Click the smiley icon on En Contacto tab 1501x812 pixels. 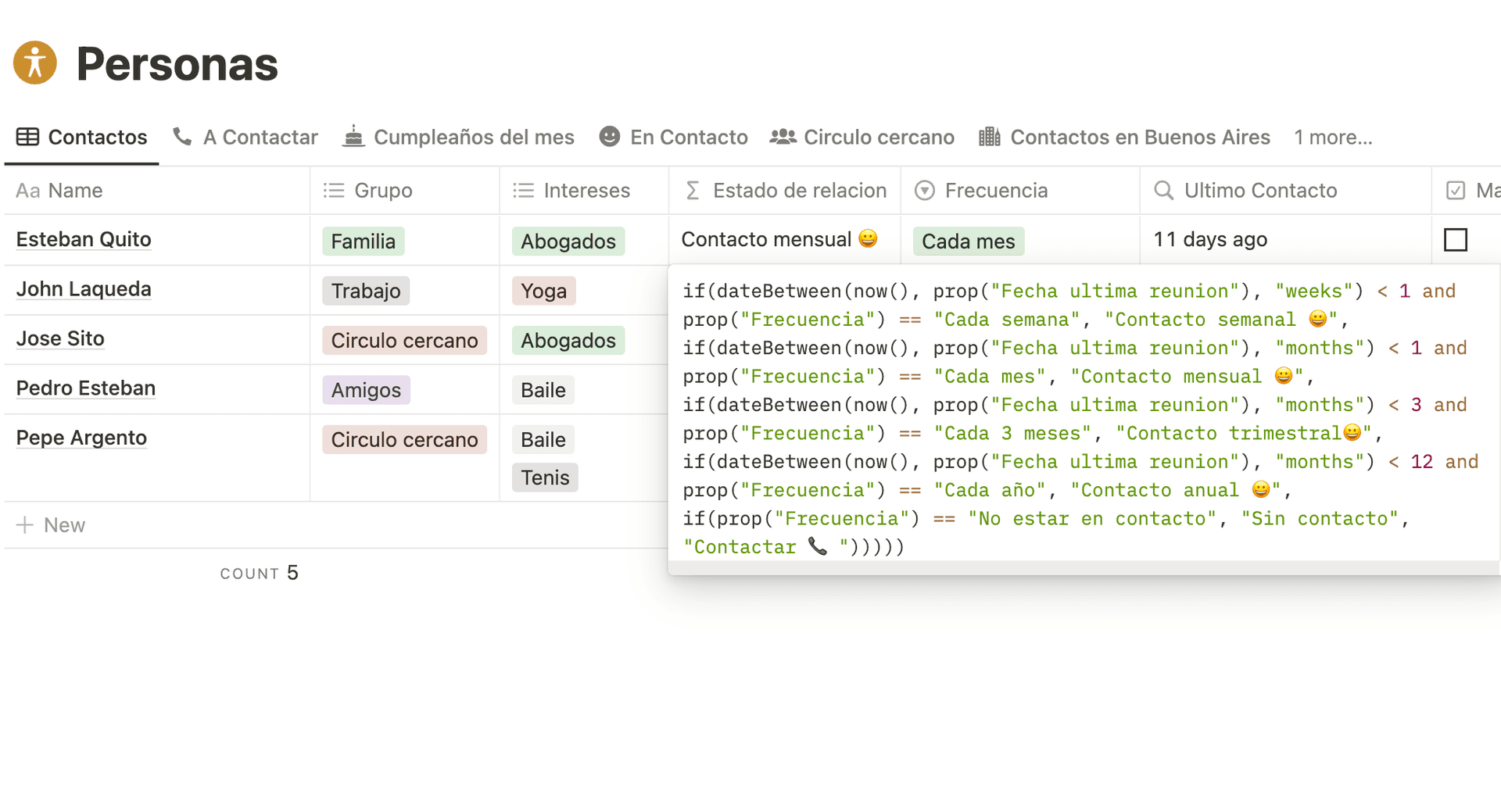pyautogui.click(x=609, y=137)
